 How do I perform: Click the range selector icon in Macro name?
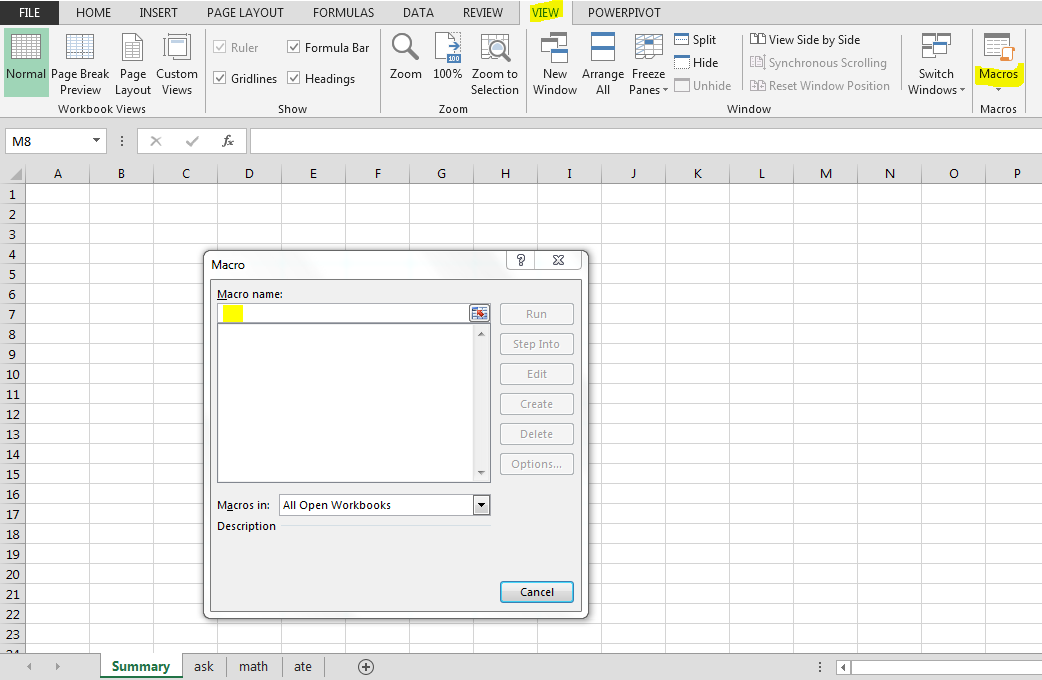click(479, 313)
